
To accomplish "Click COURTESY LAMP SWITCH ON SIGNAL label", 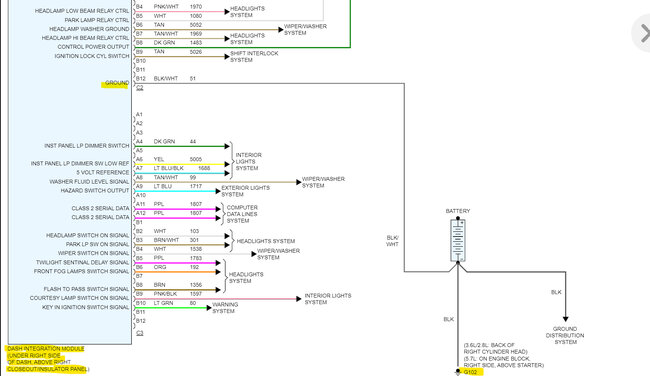I will coord(80,298).
